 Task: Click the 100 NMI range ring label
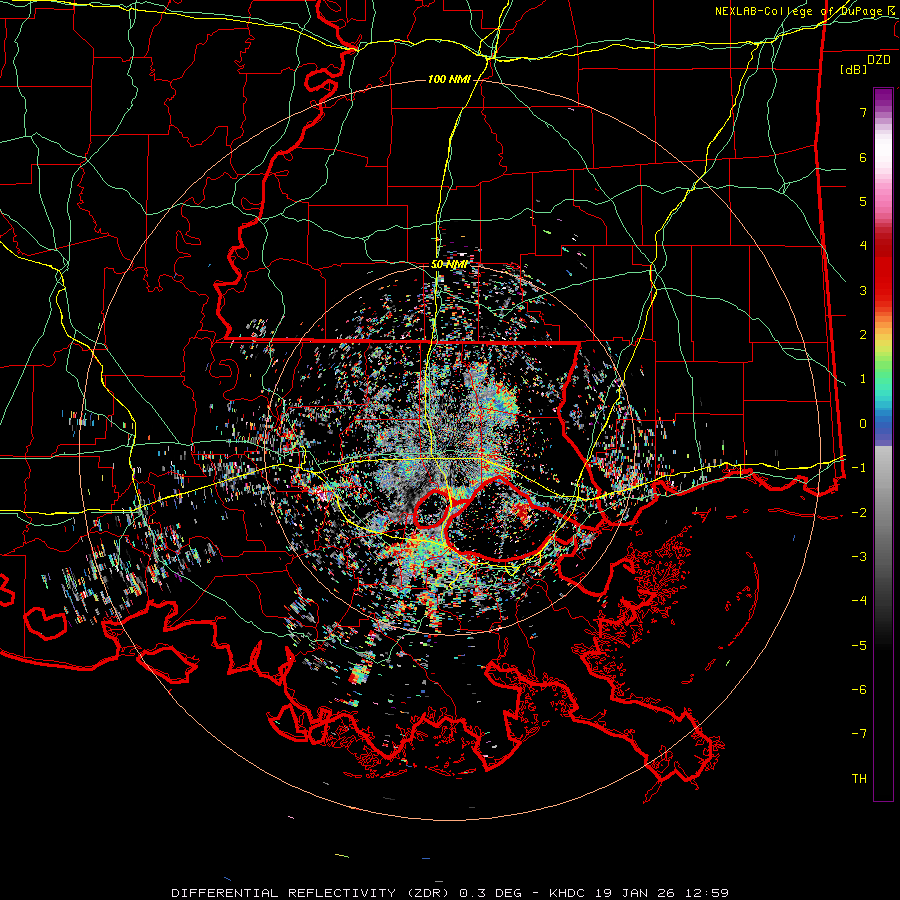click(x=449, y=79)
